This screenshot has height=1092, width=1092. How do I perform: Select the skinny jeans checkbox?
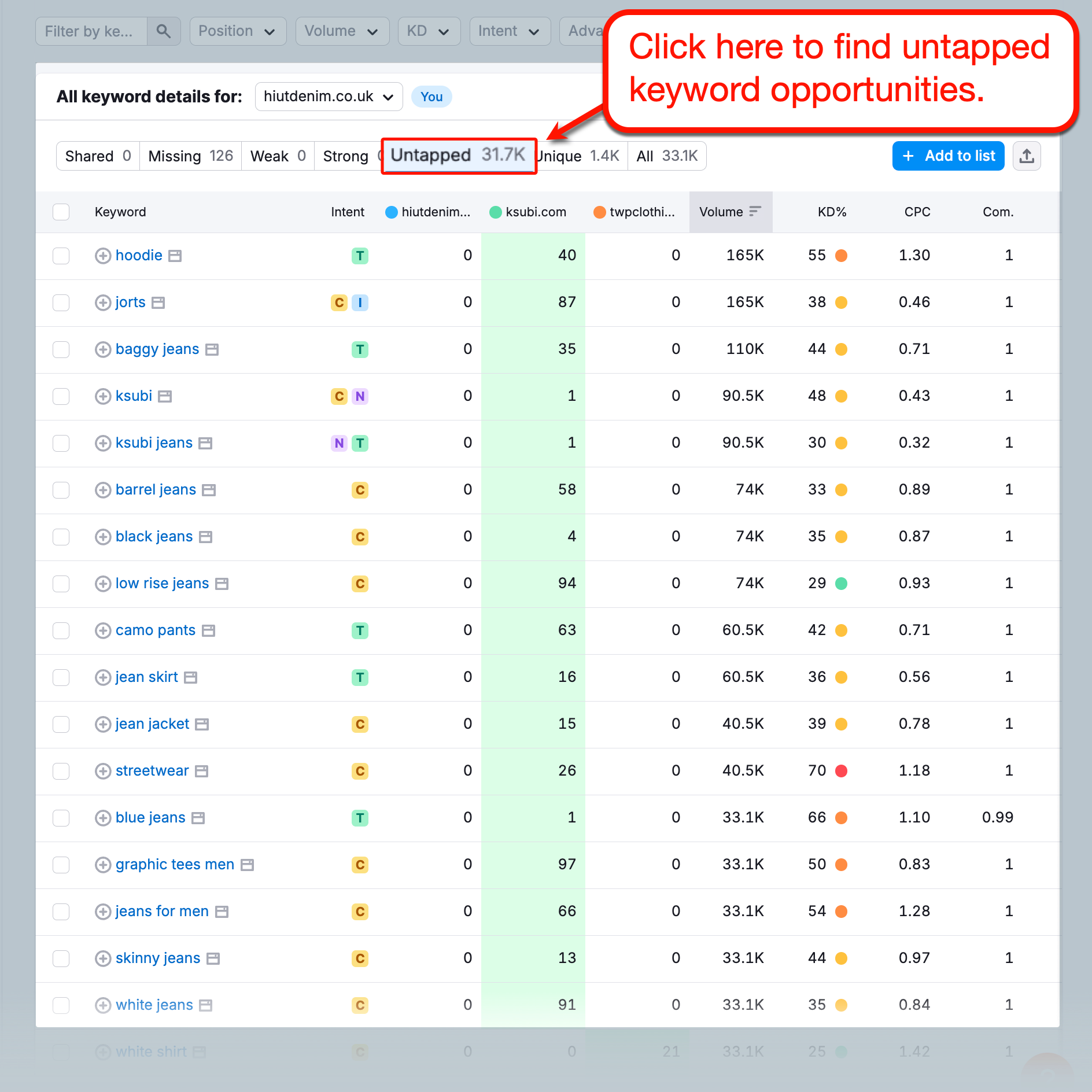pos(61,958)
